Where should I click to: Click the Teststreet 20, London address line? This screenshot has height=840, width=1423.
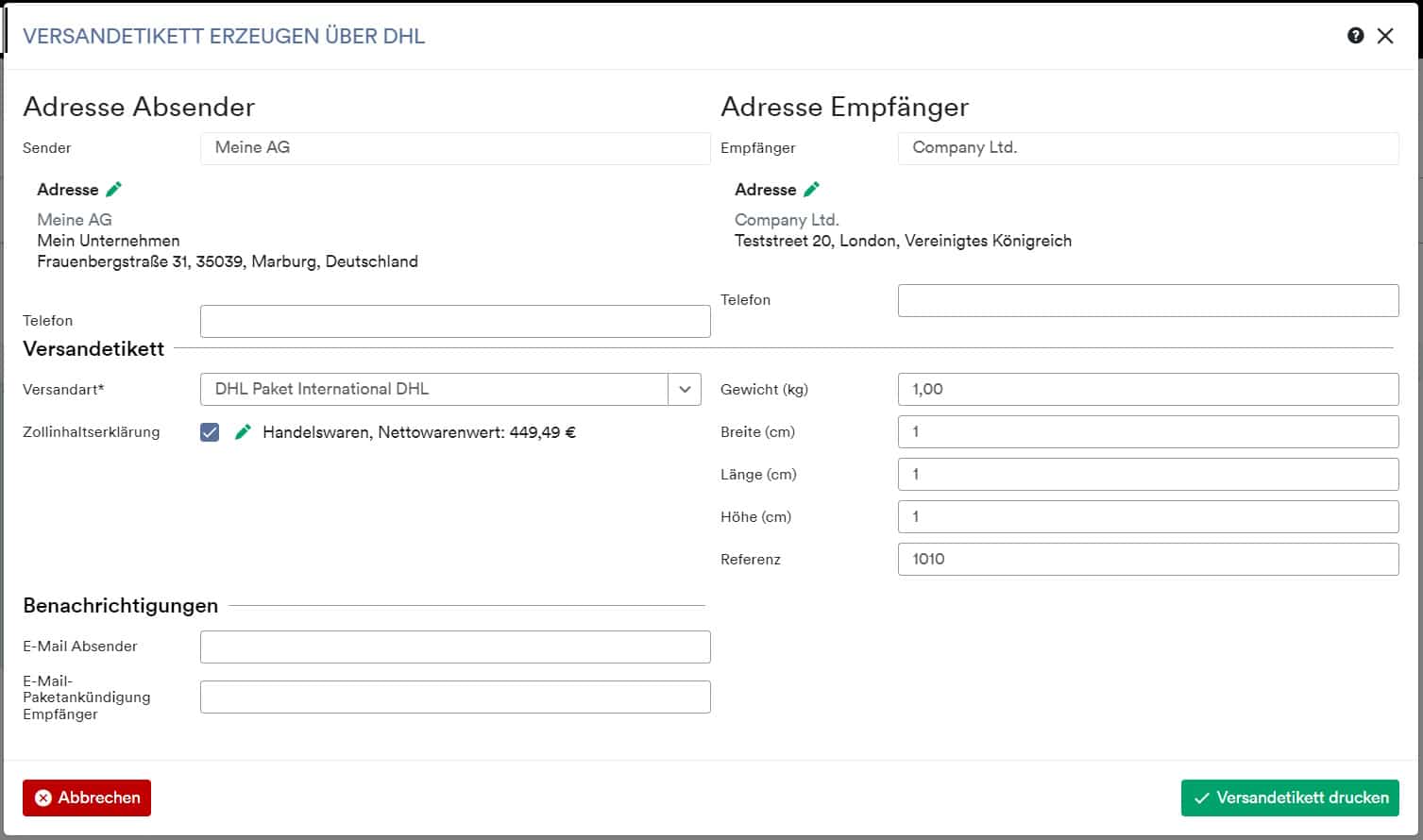point(903,241)
